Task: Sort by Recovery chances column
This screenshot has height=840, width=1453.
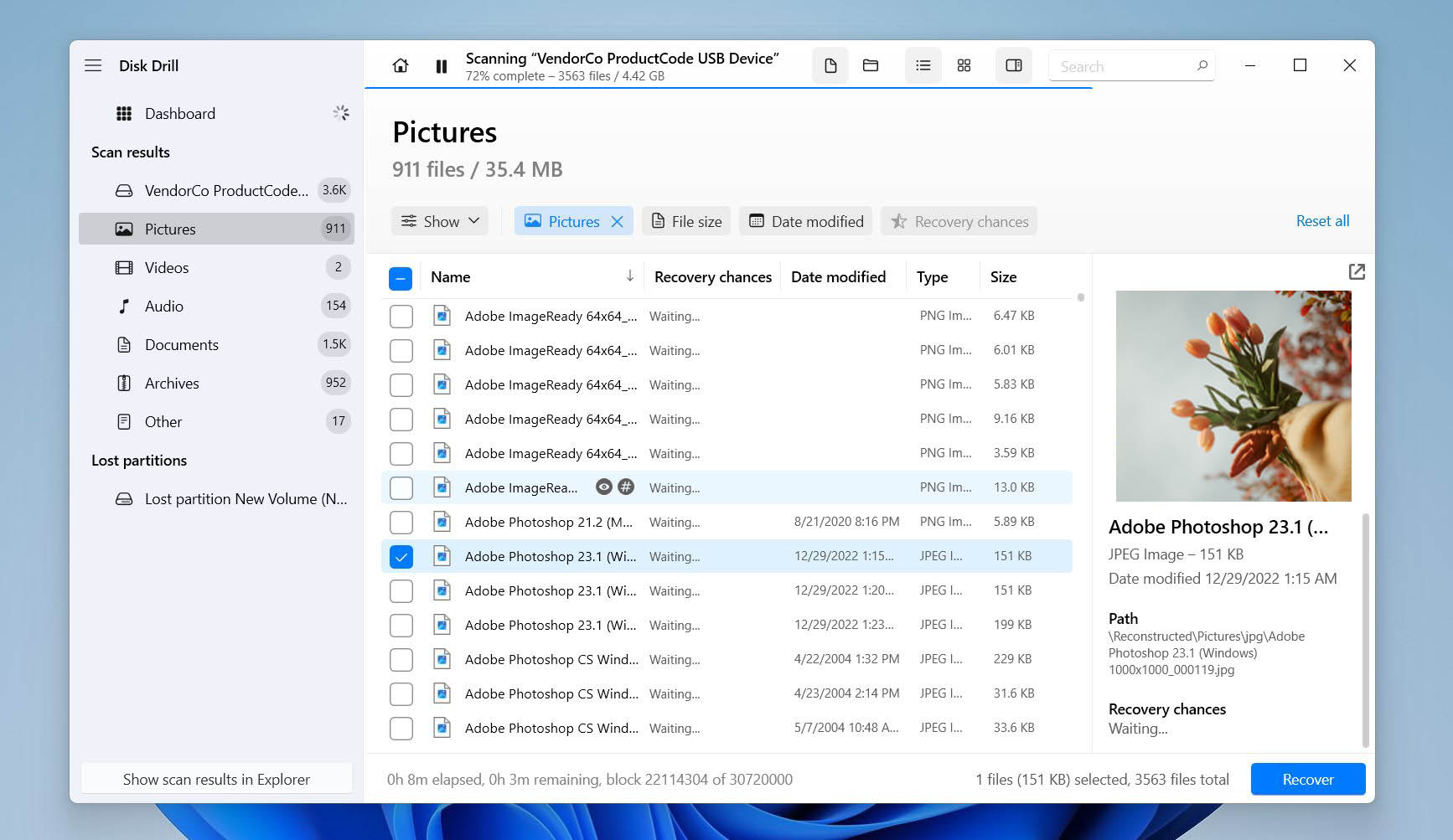Action: click(713, 276)
